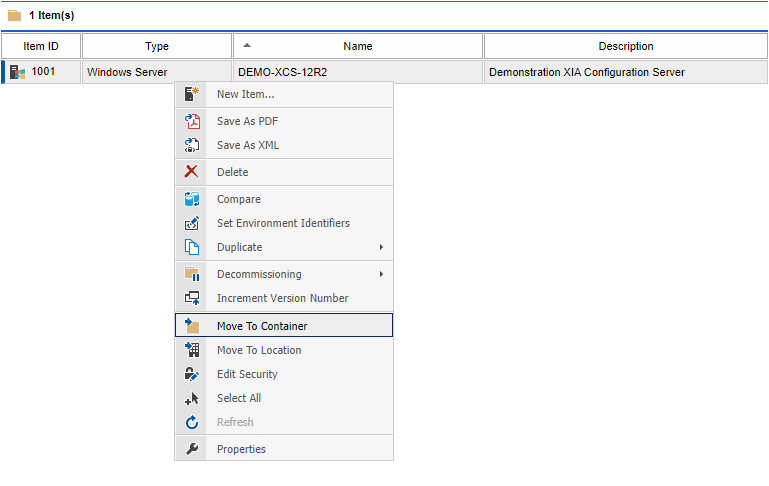Click the Properties wrench icon
Viewport: 769px width, 486px height.
pos(192,449)
